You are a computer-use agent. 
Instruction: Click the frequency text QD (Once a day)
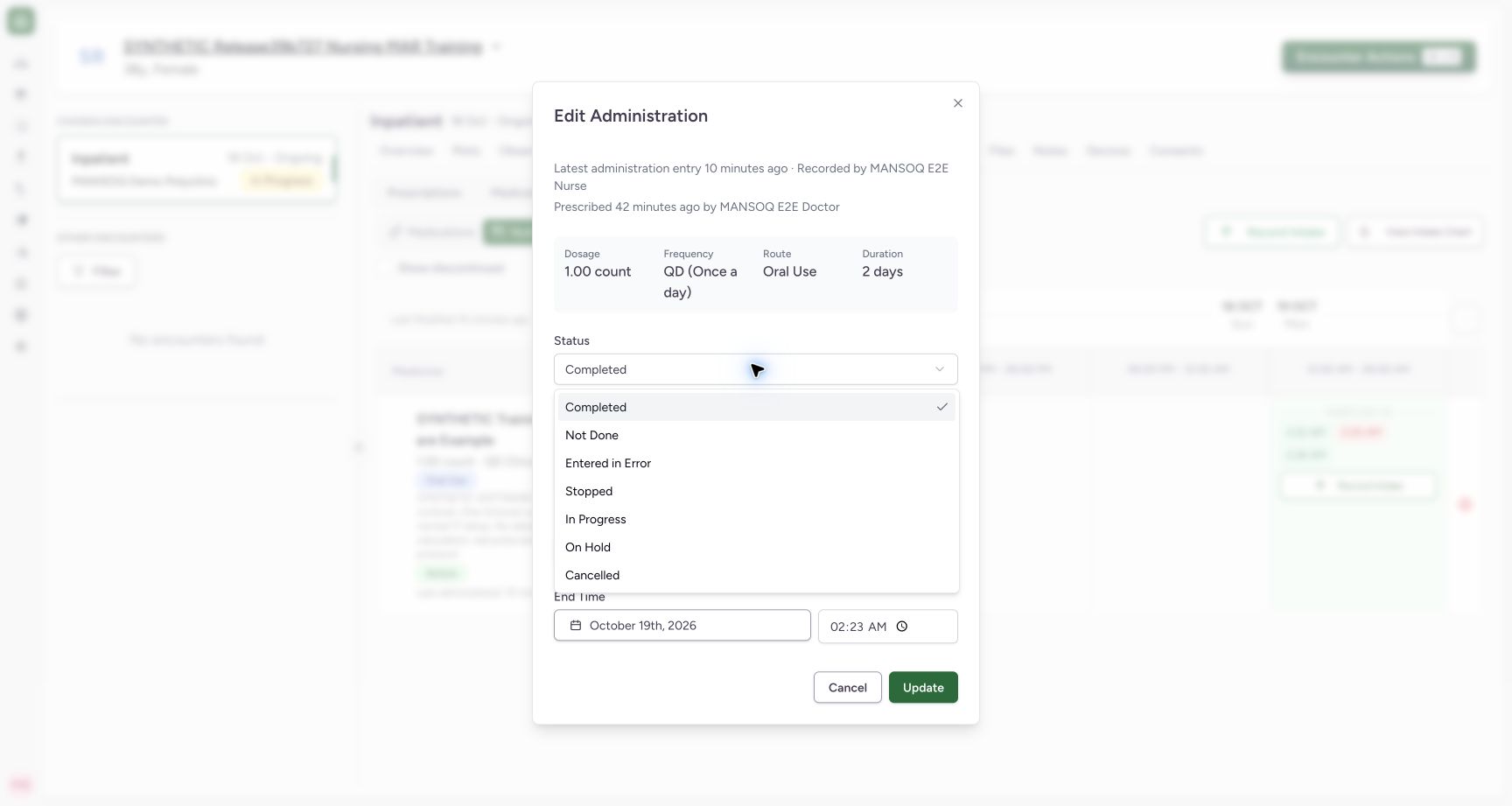[700, 282]
